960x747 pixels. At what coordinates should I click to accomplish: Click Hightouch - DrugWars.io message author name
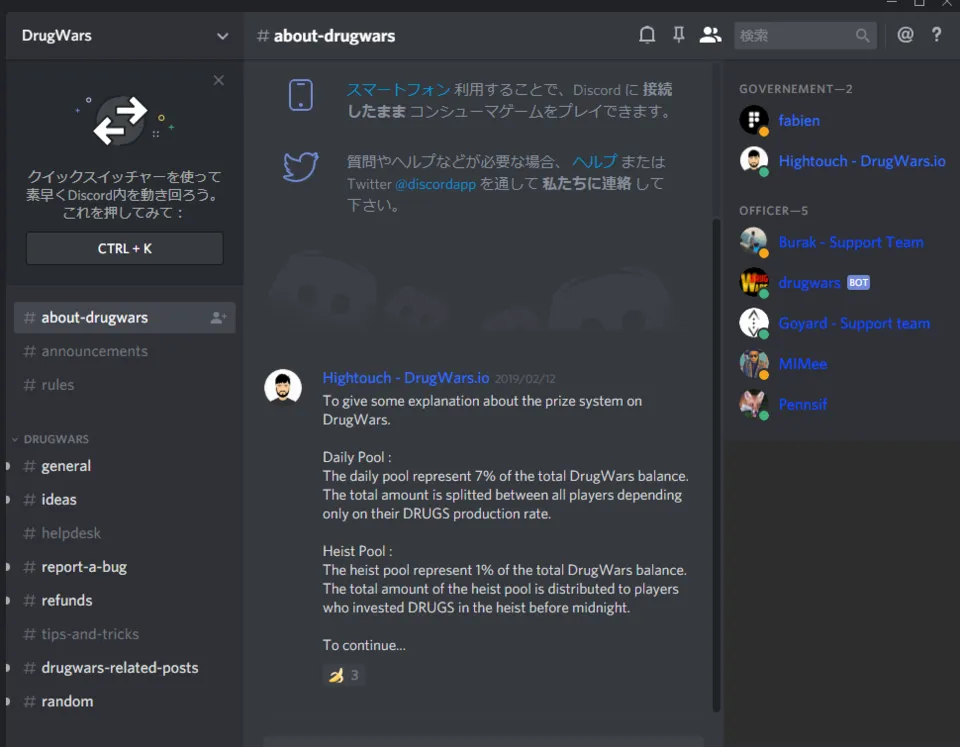point(406,378)
